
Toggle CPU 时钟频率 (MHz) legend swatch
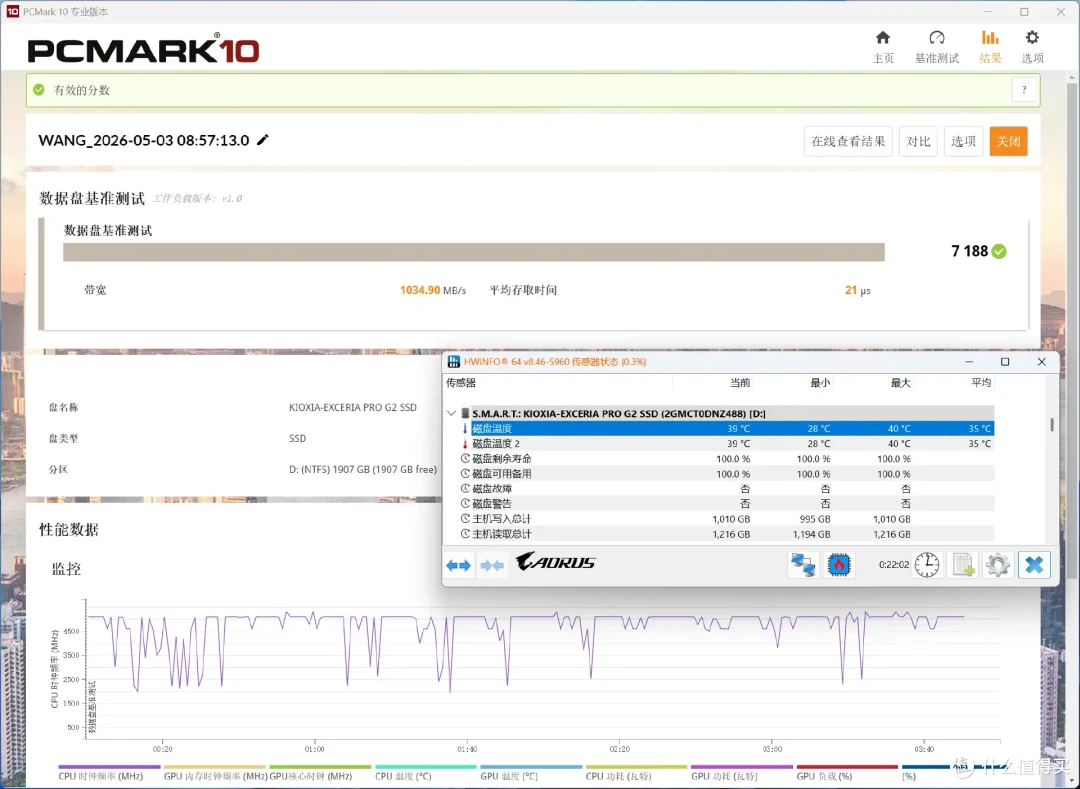109,766
